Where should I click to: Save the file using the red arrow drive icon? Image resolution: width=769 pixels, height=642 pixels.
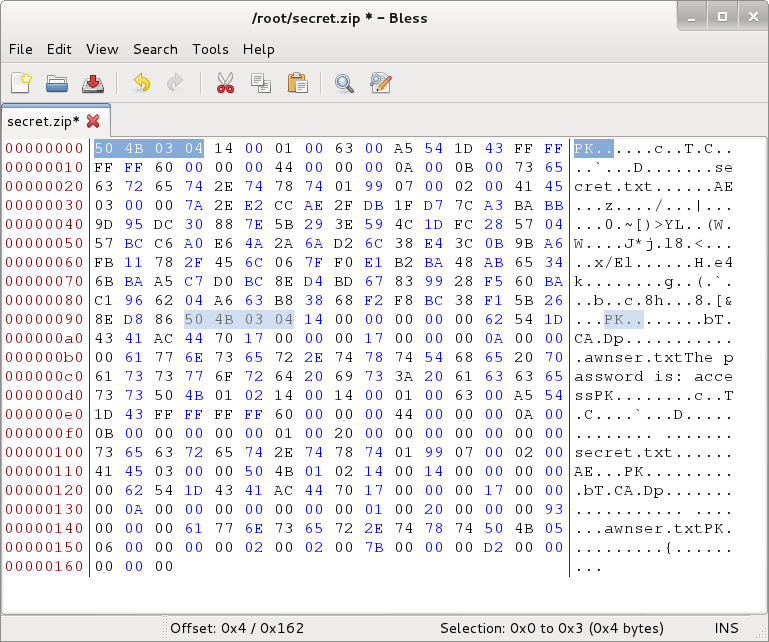pos(93,83)
